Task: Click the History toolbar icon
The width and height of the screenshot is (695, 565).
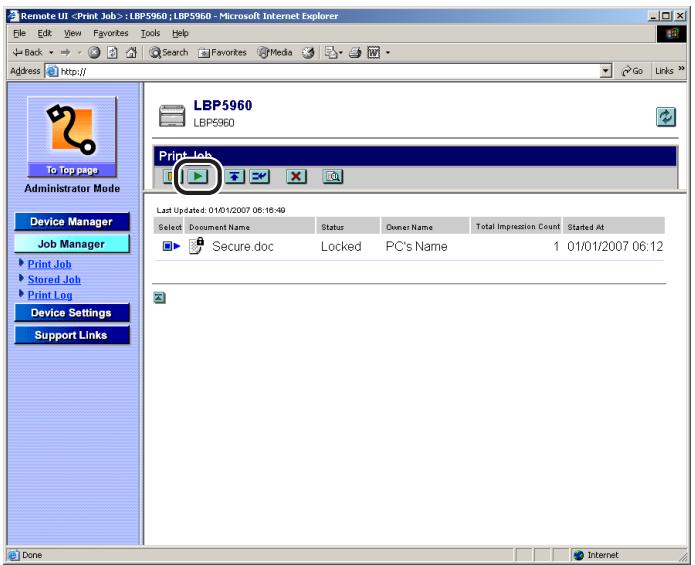Action: tap(308, 53)
